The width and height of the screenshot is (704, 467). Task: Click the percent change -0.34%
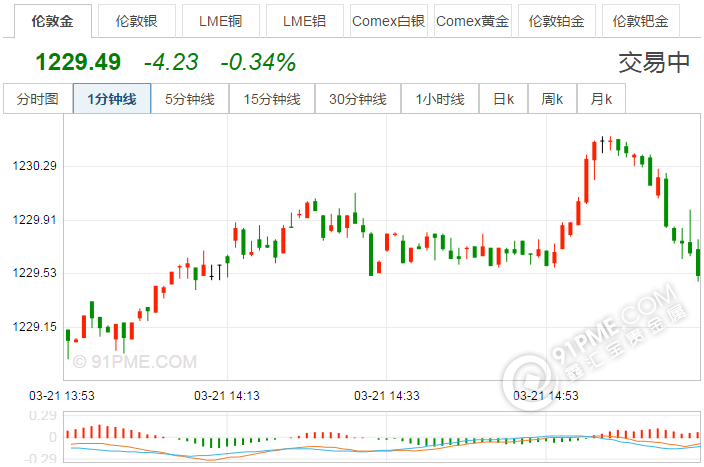[258, 62]
